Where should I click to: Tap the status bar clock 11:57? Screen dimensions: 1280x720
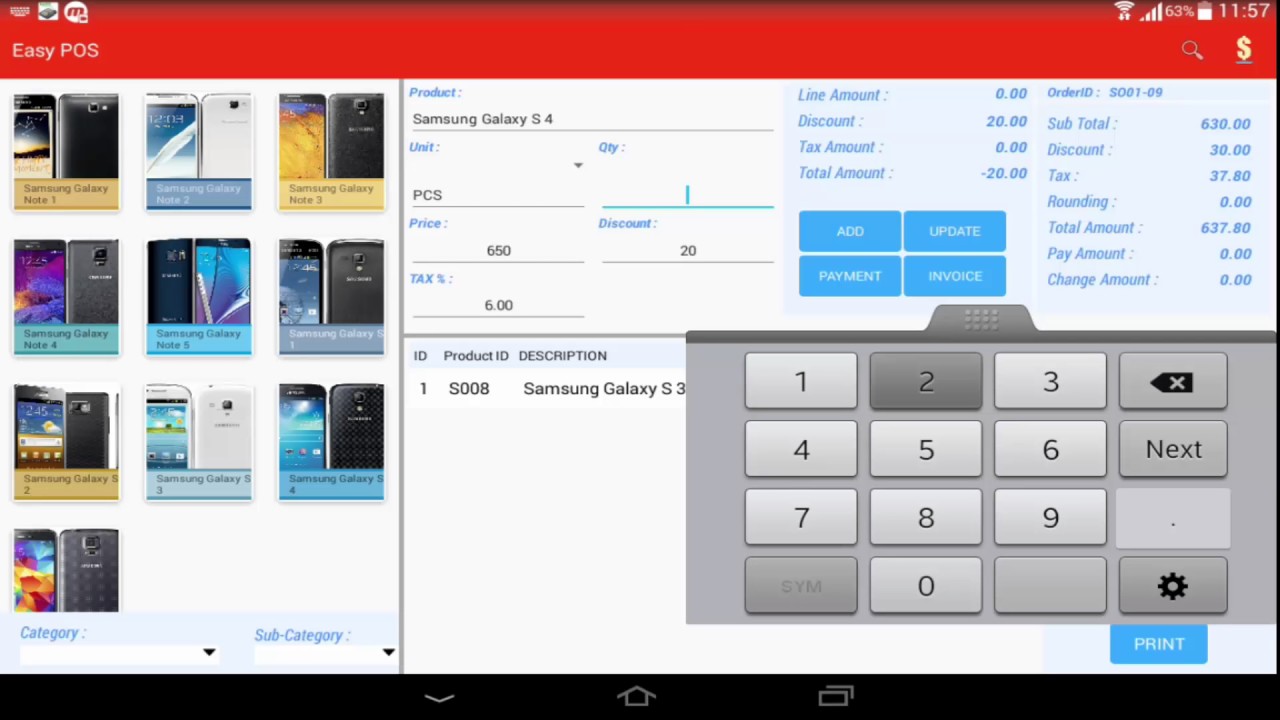tap(1243, 11)
